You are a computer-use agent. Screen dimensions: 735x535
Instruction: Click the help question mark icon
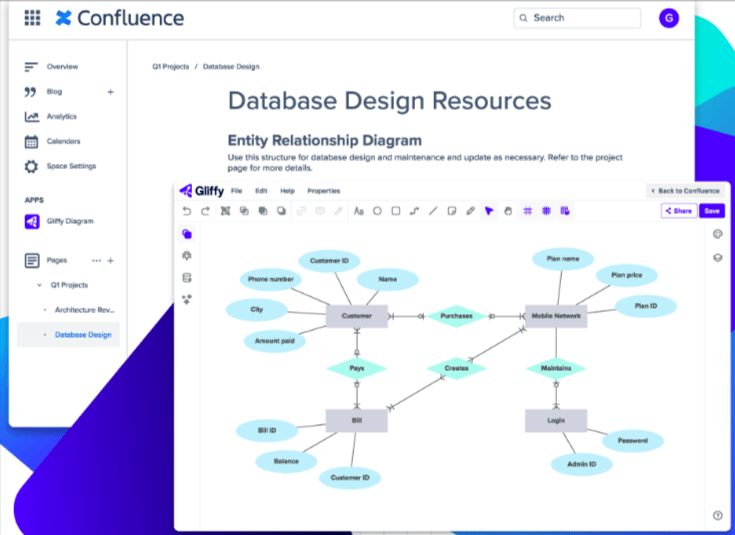tap(718, 515)
